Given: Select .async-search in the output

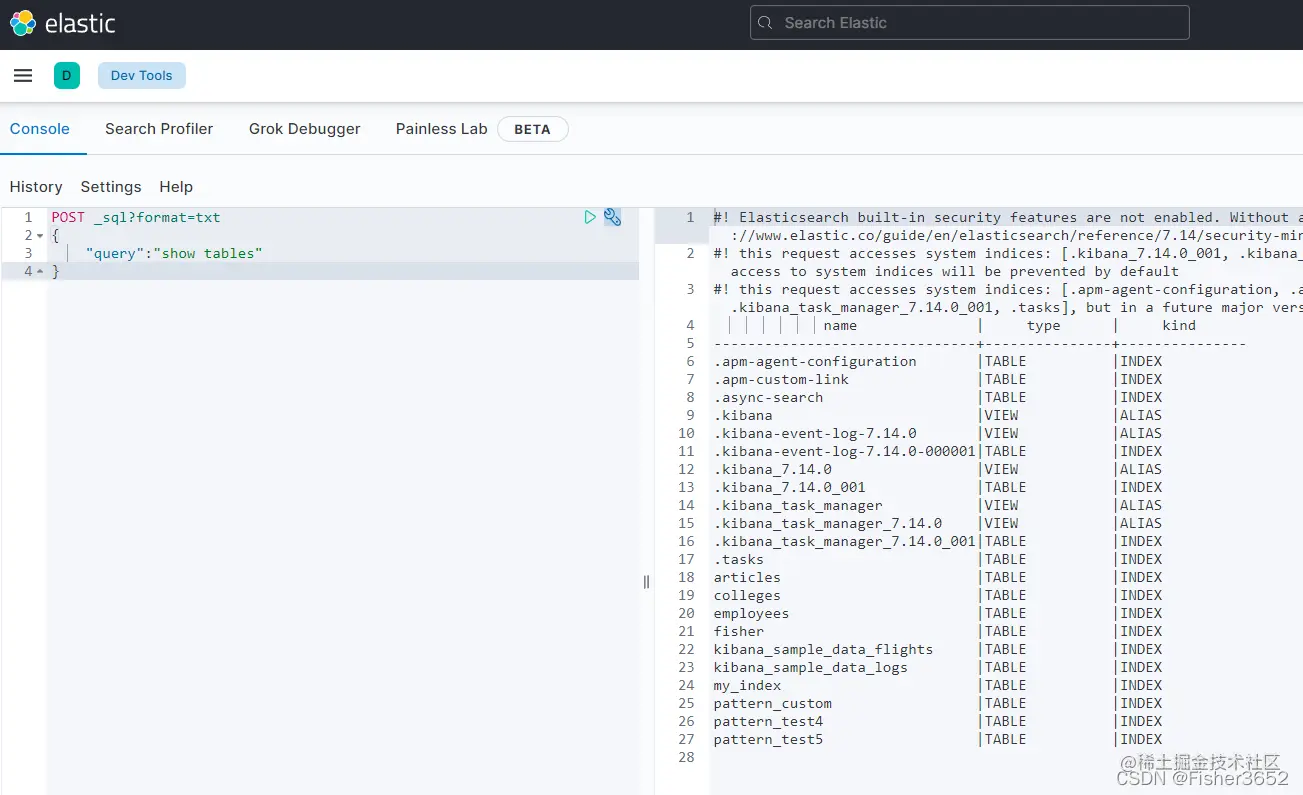Looking at the screenshot, I should pos(768,397).
